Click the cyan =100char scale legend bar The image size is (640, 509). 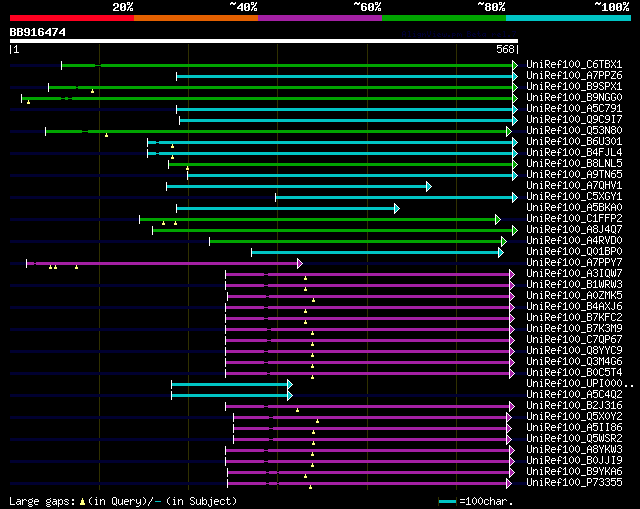pos(447,502)
